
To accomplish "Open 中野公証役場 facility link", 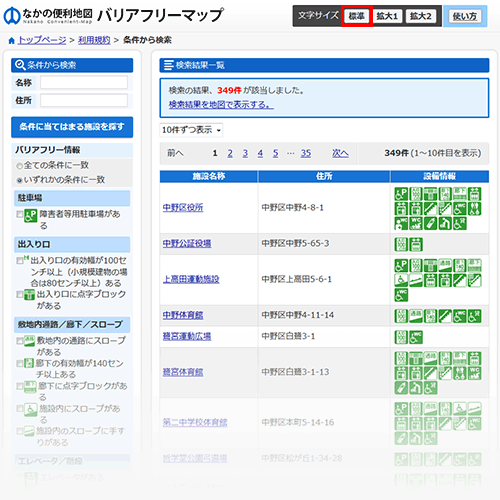I will (187, 243).
